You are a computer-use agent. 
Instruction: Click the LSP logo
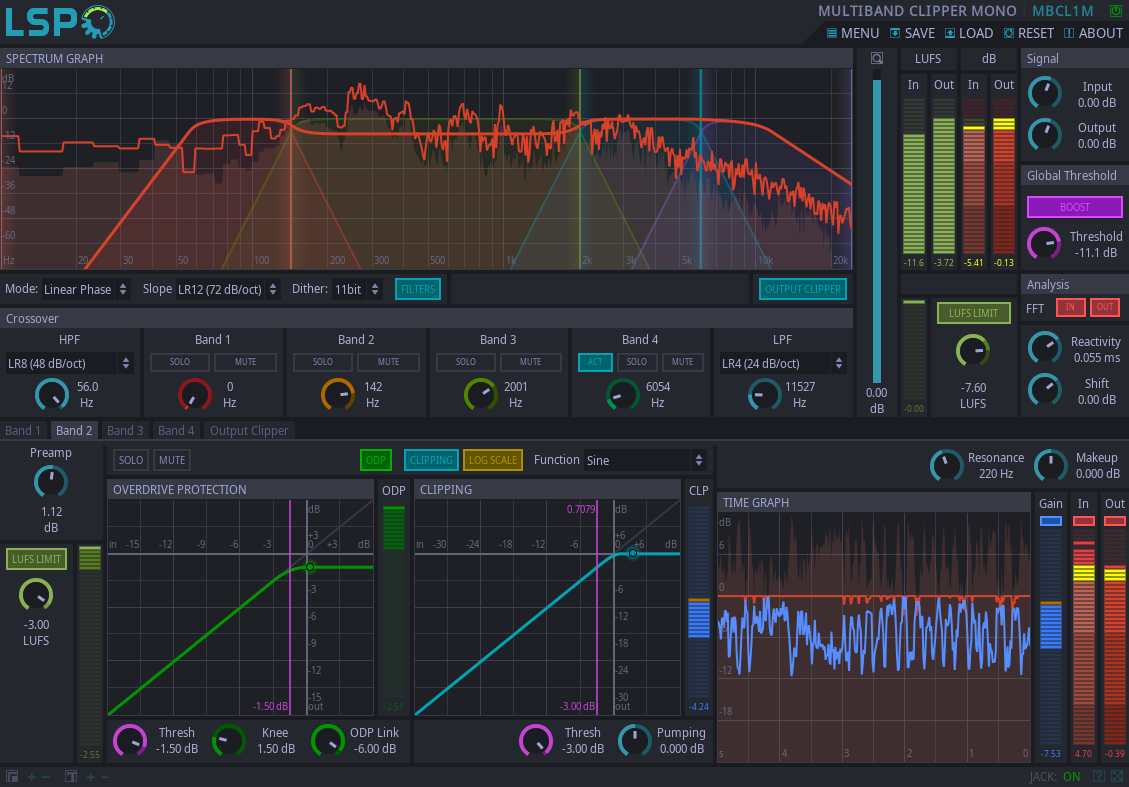tap(60, 22)
